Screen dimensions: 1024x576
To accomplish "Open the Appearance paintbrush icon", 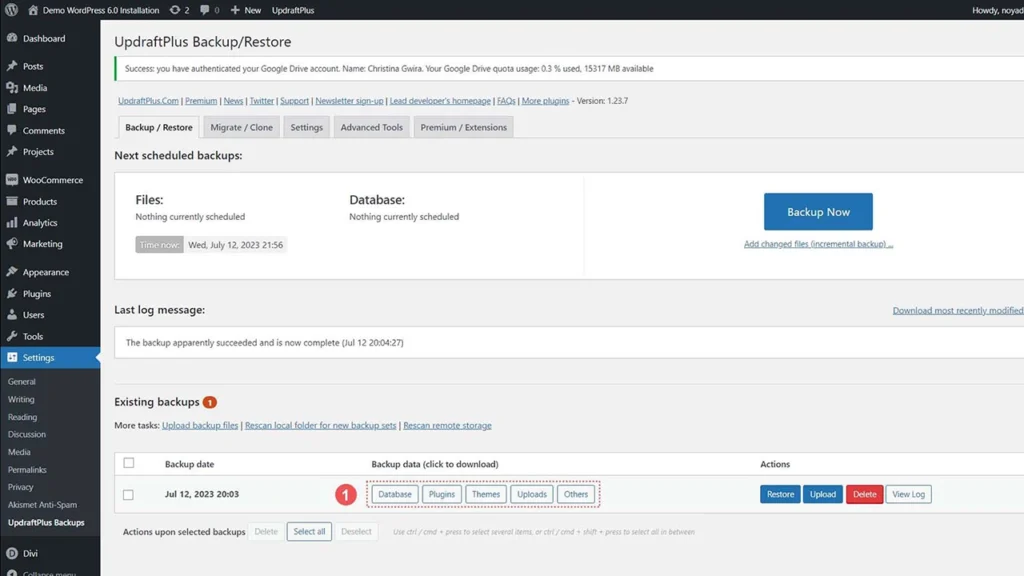I will pos(14,271).
